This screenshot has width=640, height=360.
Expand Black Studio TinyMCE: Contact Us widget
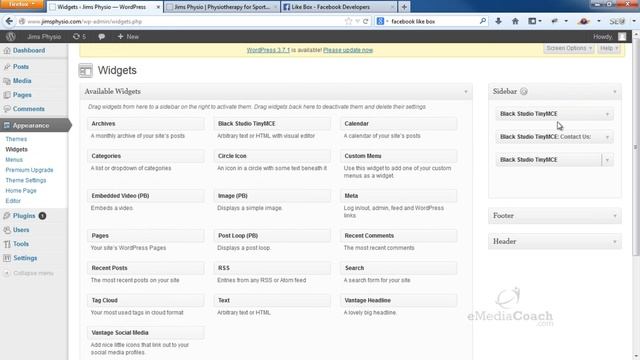(607, 137)
